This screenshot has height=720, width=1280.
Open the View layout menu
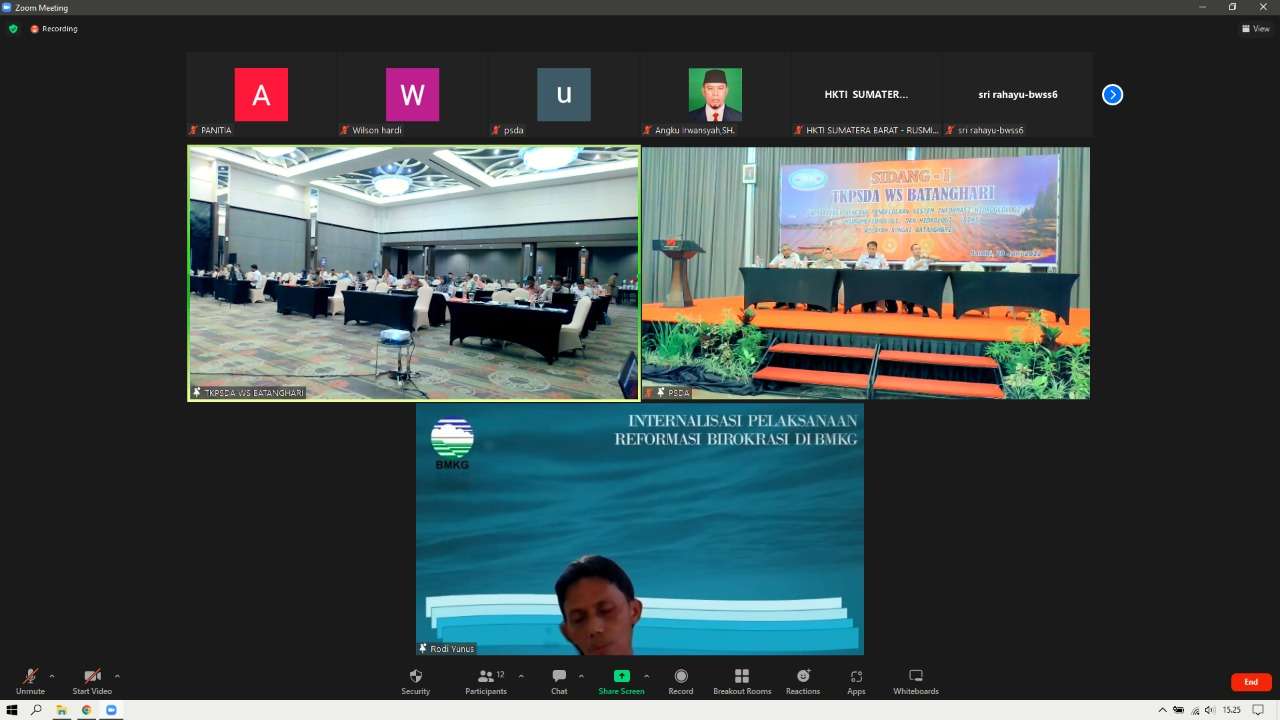[x=1255, y=29]
